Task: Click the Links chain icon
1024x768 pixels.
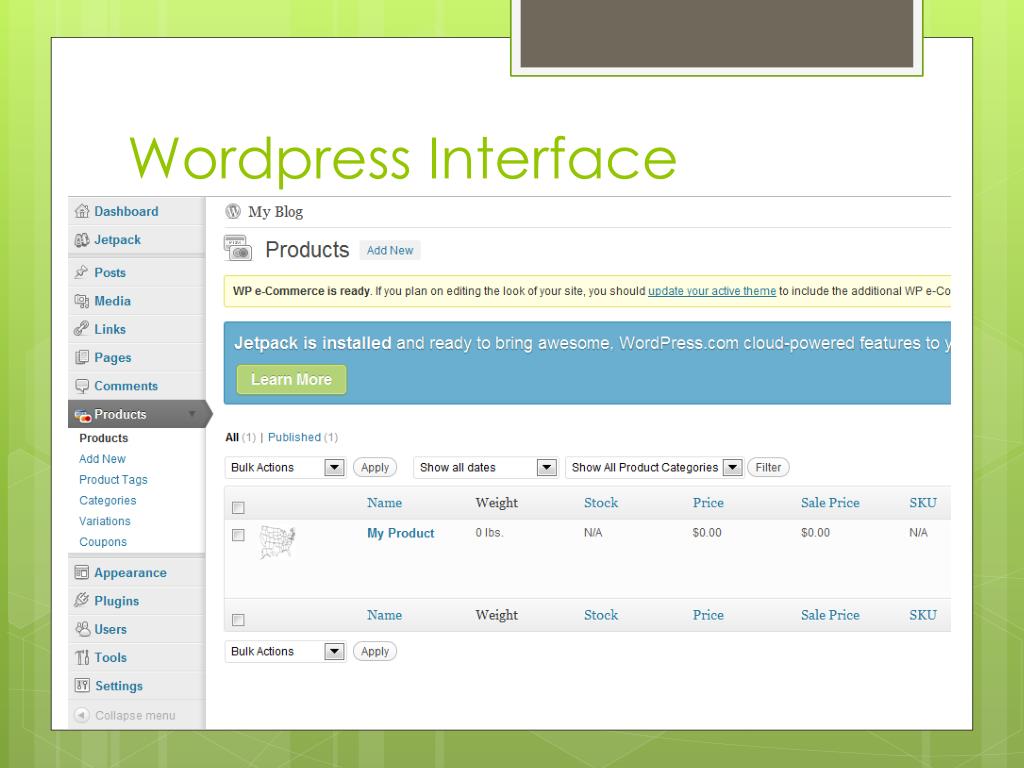Action: (x=82, y=329)
